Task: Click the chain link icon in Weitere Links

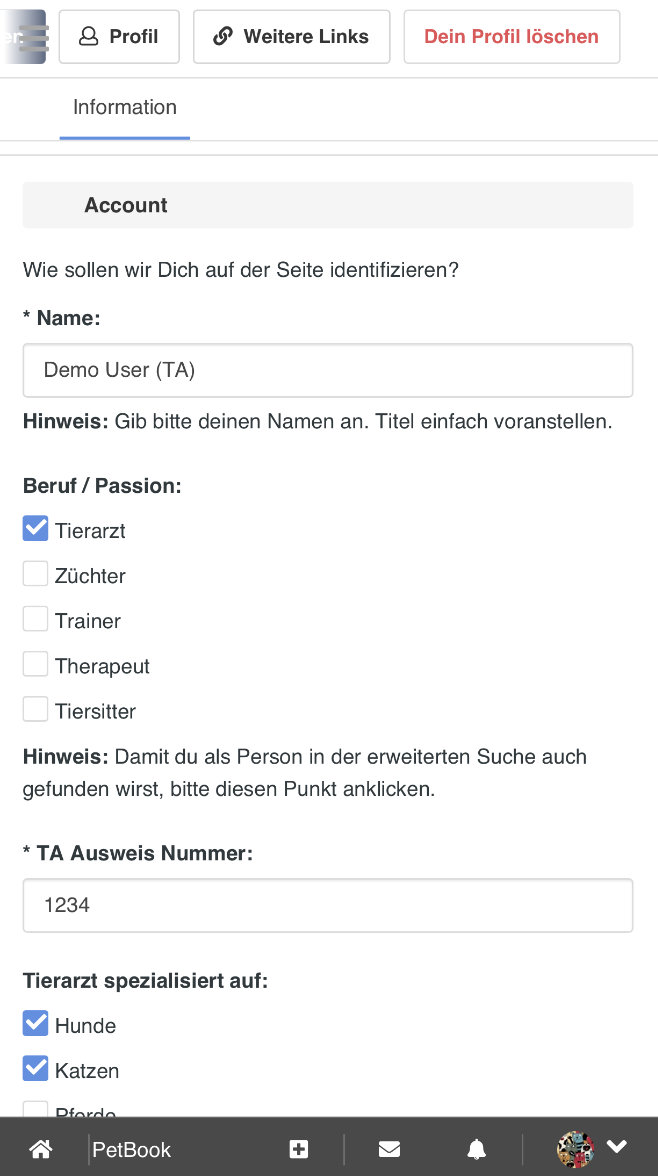Action: [223, 36]
